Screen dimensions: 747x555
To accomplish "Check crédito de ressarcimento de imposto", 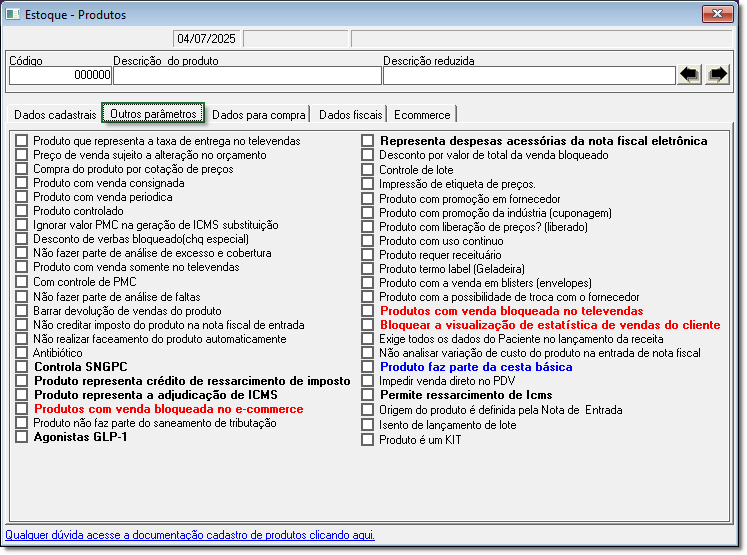I will 21,381.
